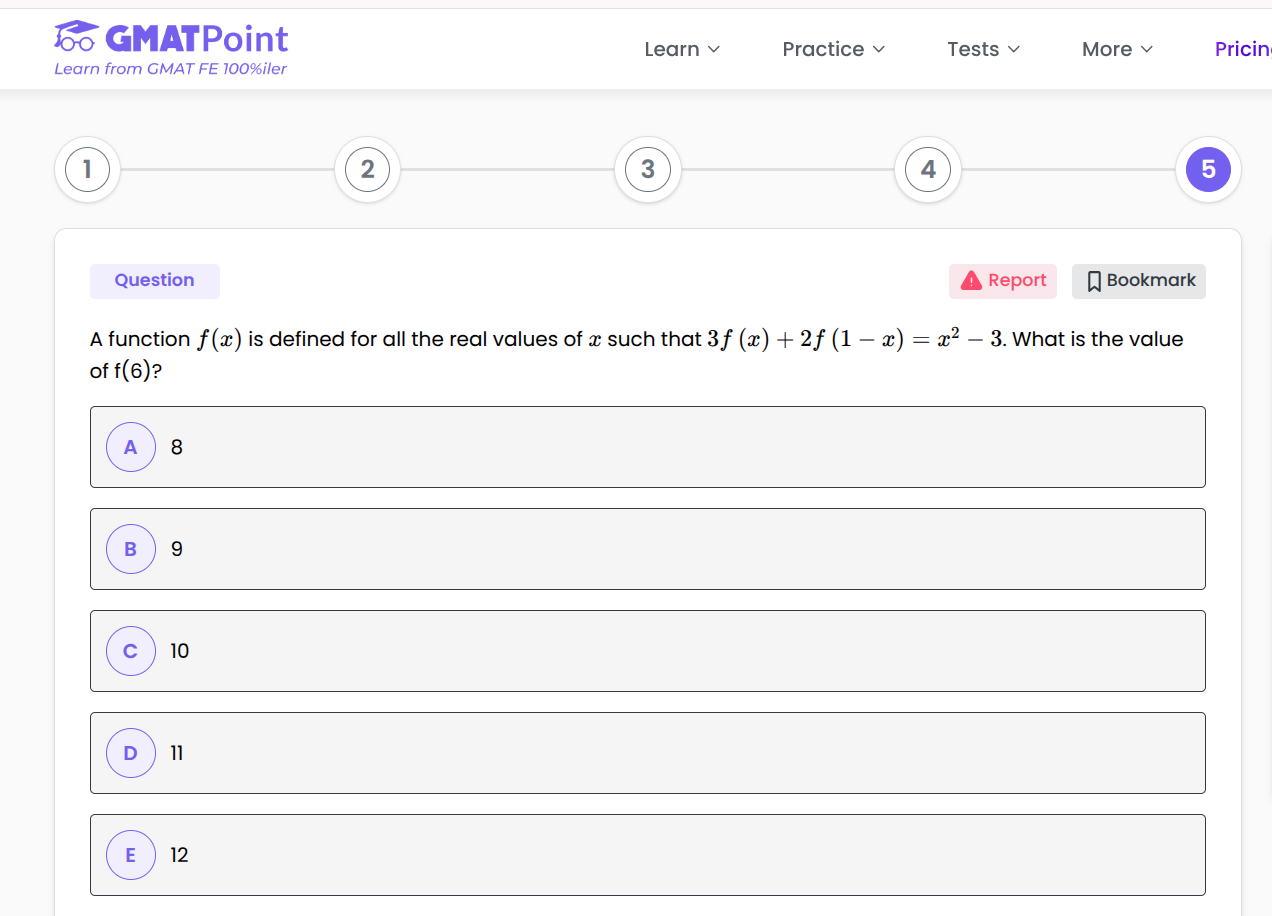Screen dimensions: 1272x916
Task: Go to the Pricing page link
Action: (x=1242, y=49)
